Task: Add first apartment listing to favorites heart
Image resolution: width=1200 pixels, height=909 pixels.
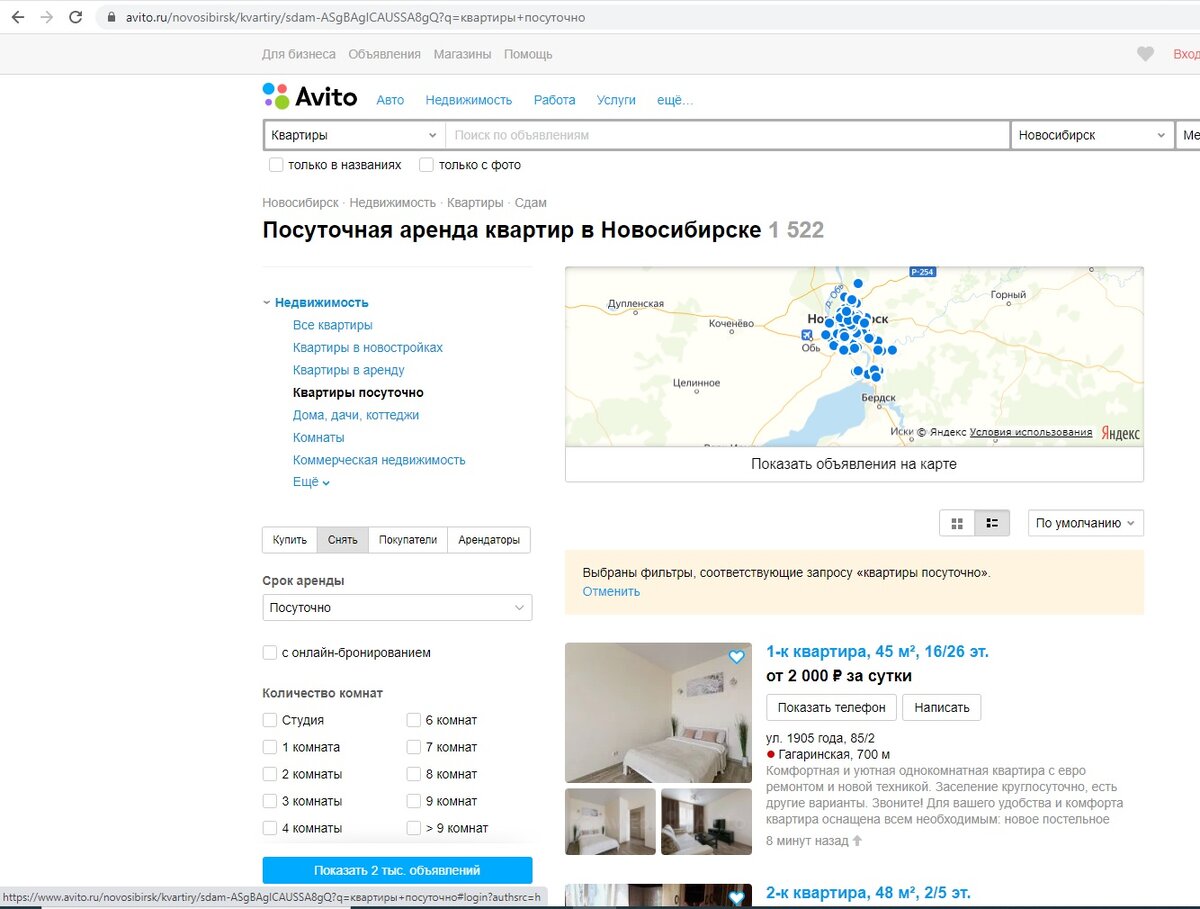Action: 736,657
